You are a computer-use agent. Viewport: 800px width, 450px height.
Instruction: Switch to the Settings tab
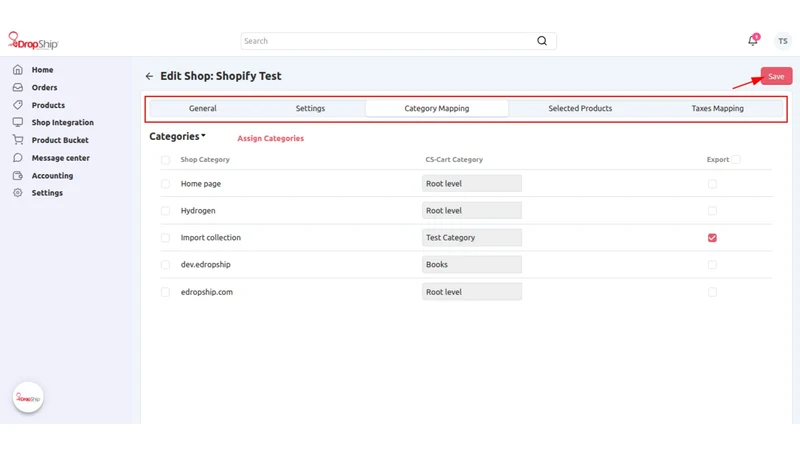tap(310, 108)
